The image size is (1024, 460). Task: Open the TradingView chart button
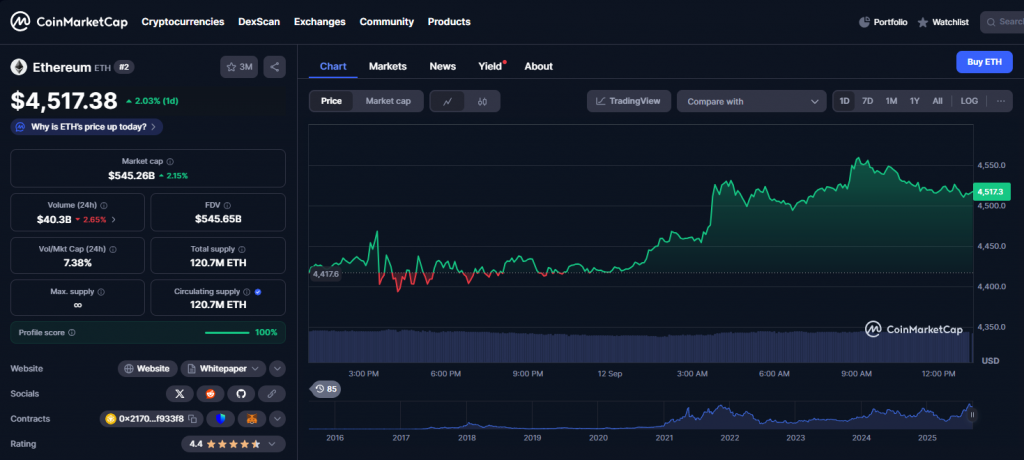(x=629, y=101)
